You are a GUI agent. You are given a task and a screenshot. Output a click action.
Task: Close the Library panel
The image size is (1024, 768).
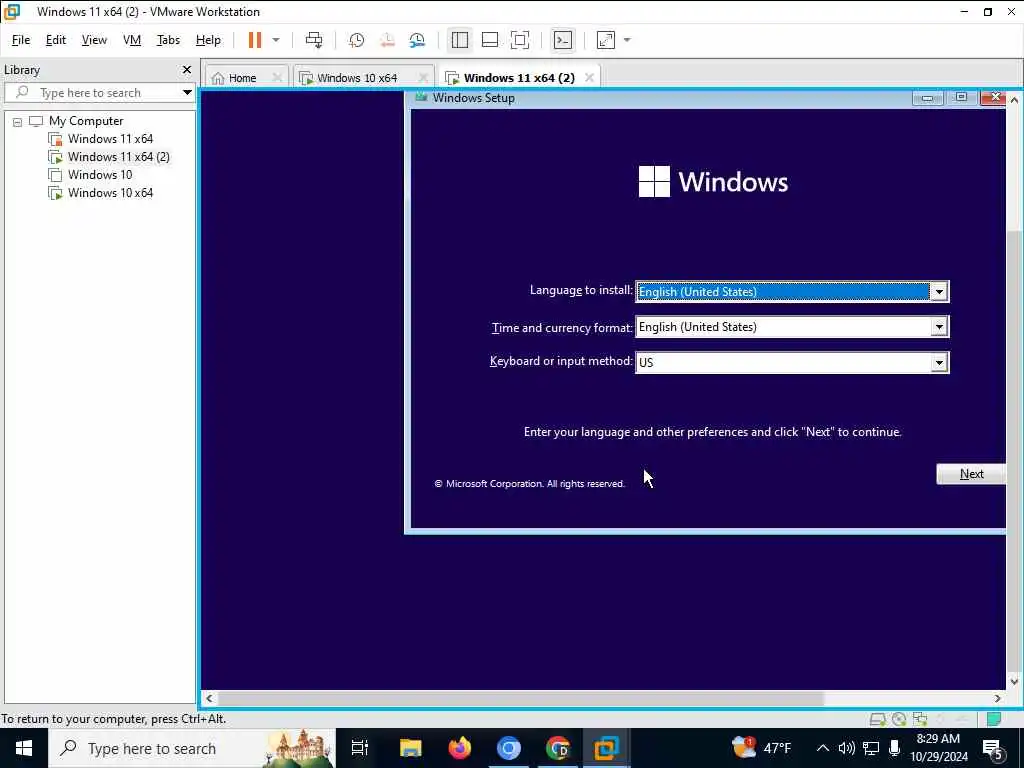(x=187, y=69)
